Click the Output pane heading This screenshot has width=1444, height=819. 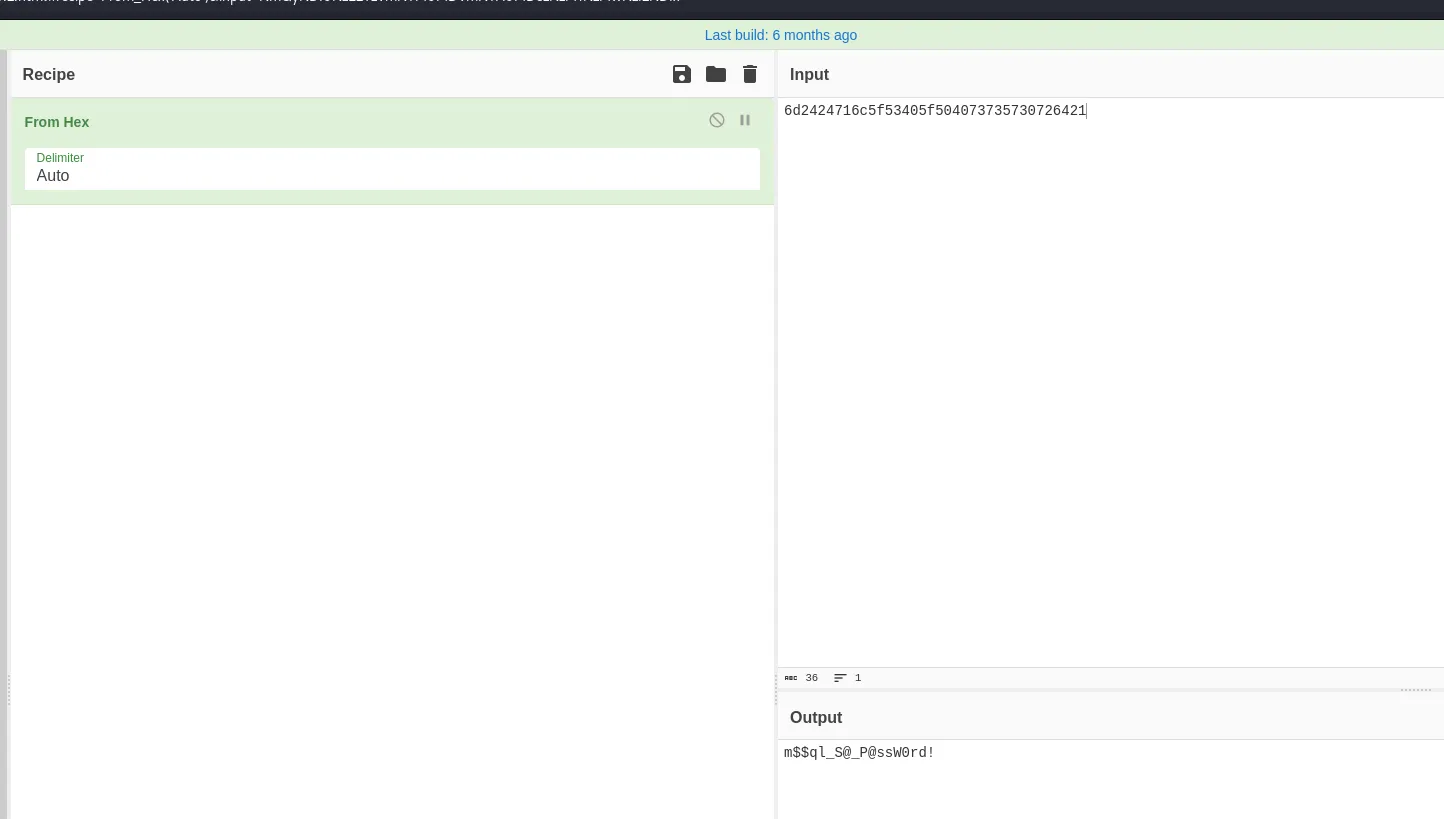pos(816,718)
